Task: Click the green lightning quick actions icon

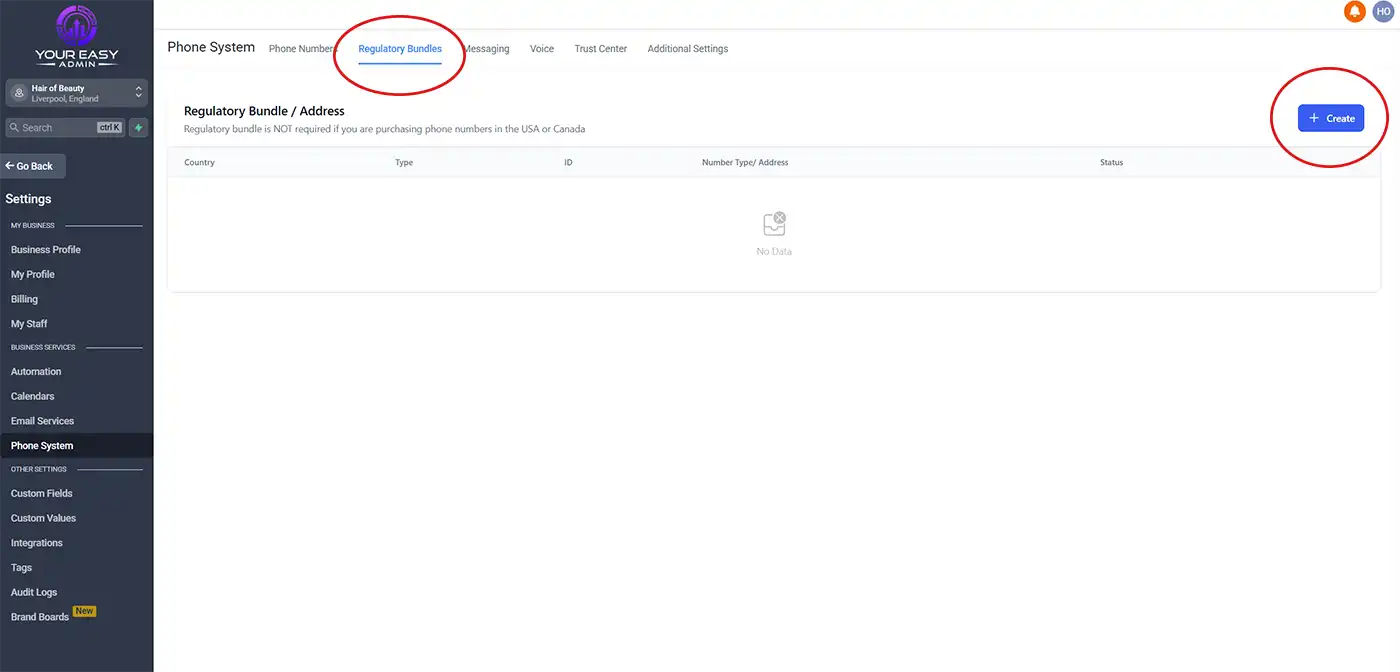Action: tap(138, 128)
